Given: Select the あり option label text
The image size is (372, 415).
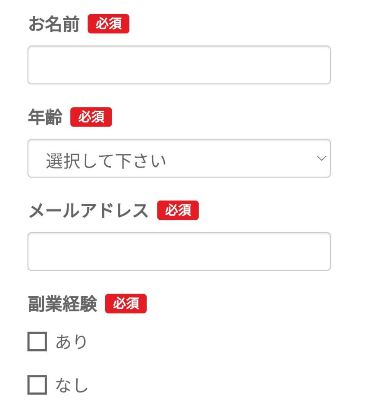Looking at the screenshot, I should point(71,342).
